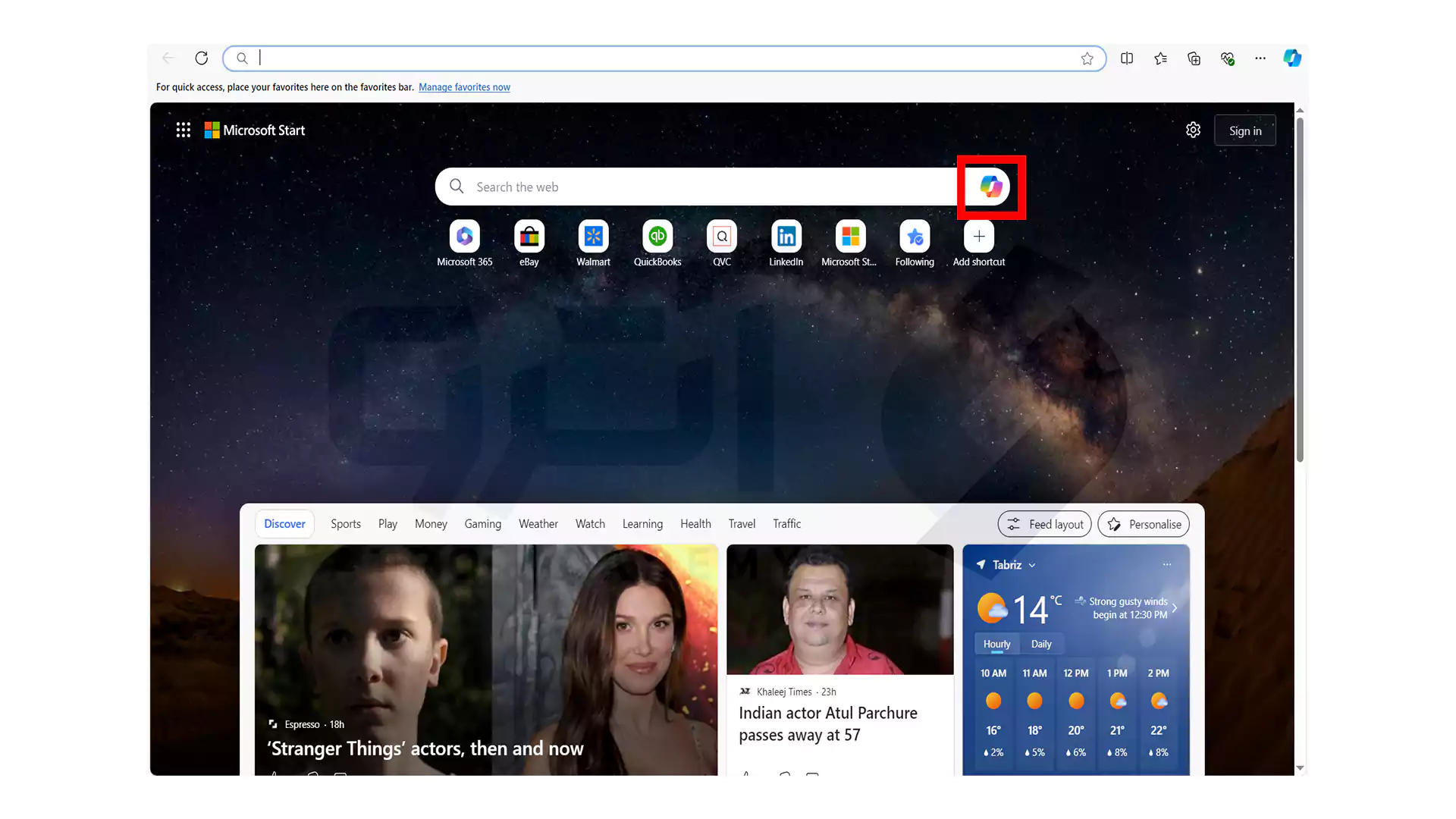
Task: Click magnifier icon in web search box
Action: pyautogui.click(x=457, y=187)
